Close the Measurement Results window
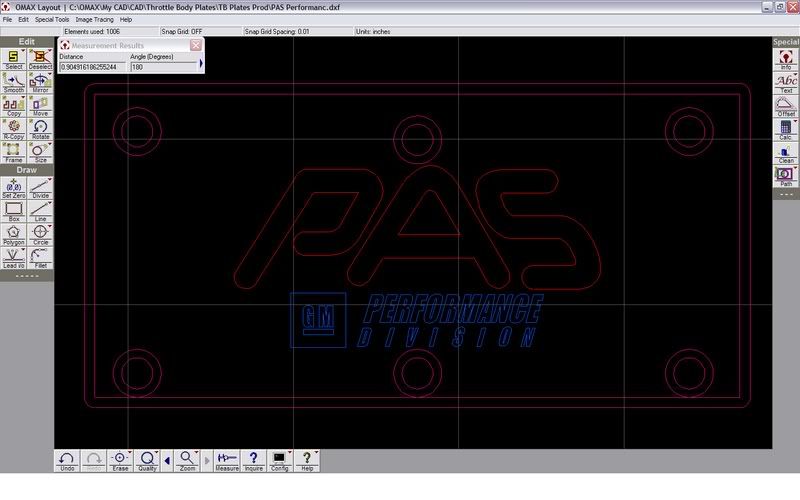Image resolution: width=800 pixels, height=500 pixels. pyautogui.click(x=196, y=45)
